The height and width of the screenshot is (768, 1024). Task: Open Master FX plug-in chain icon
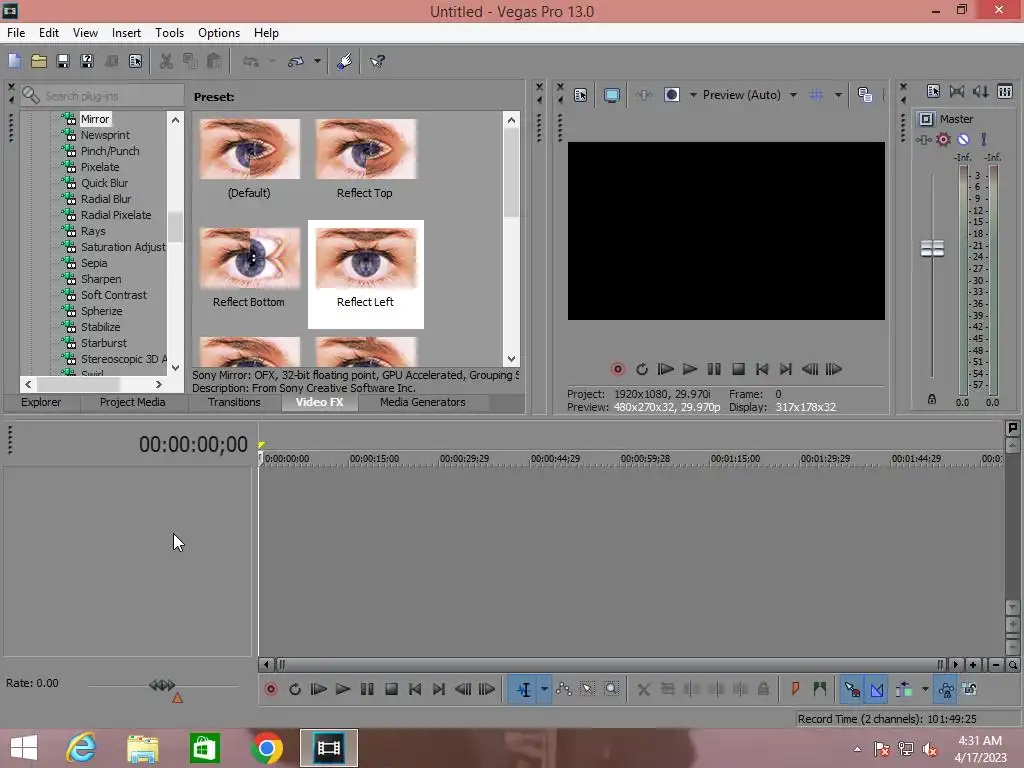[923, 140]
